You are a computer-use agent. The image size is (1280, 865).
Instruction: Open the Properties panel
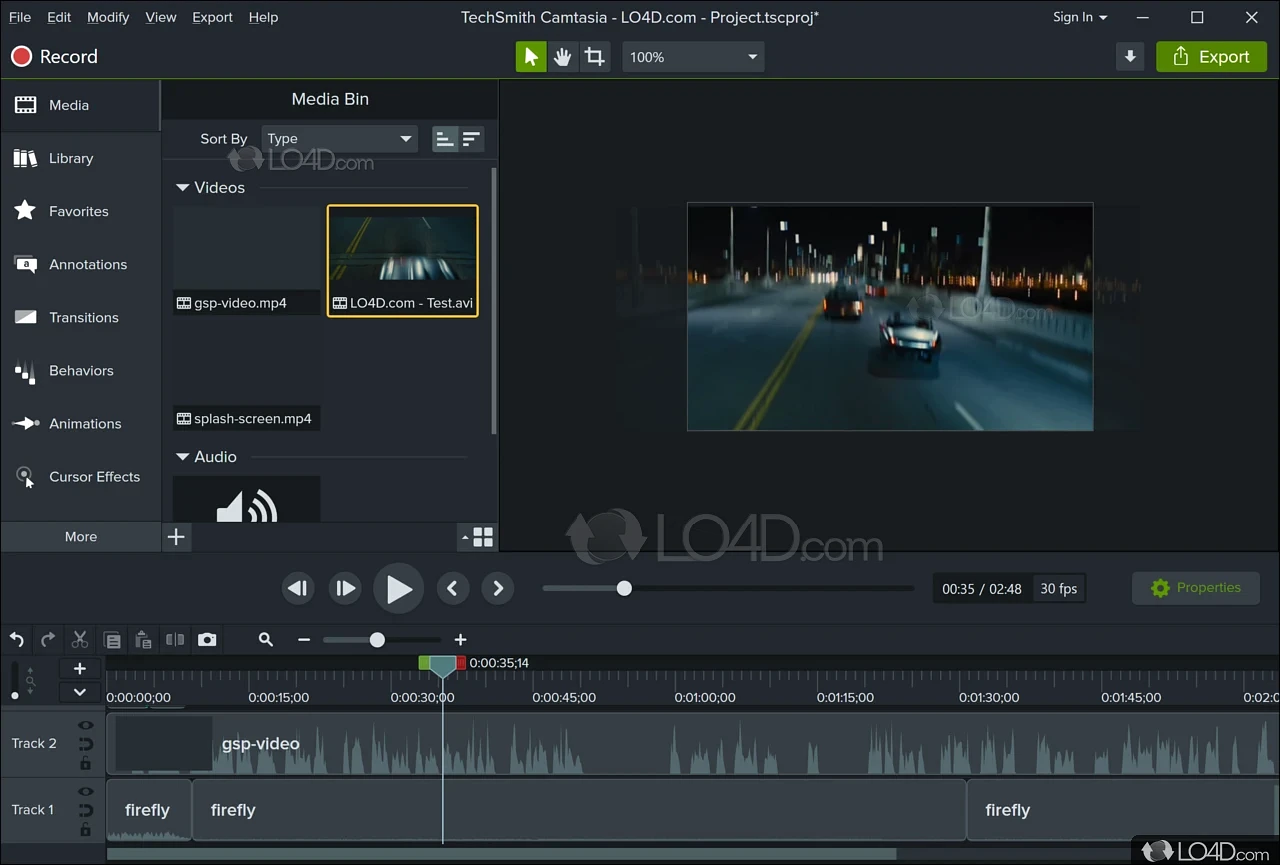click(x=1195, y=588)
